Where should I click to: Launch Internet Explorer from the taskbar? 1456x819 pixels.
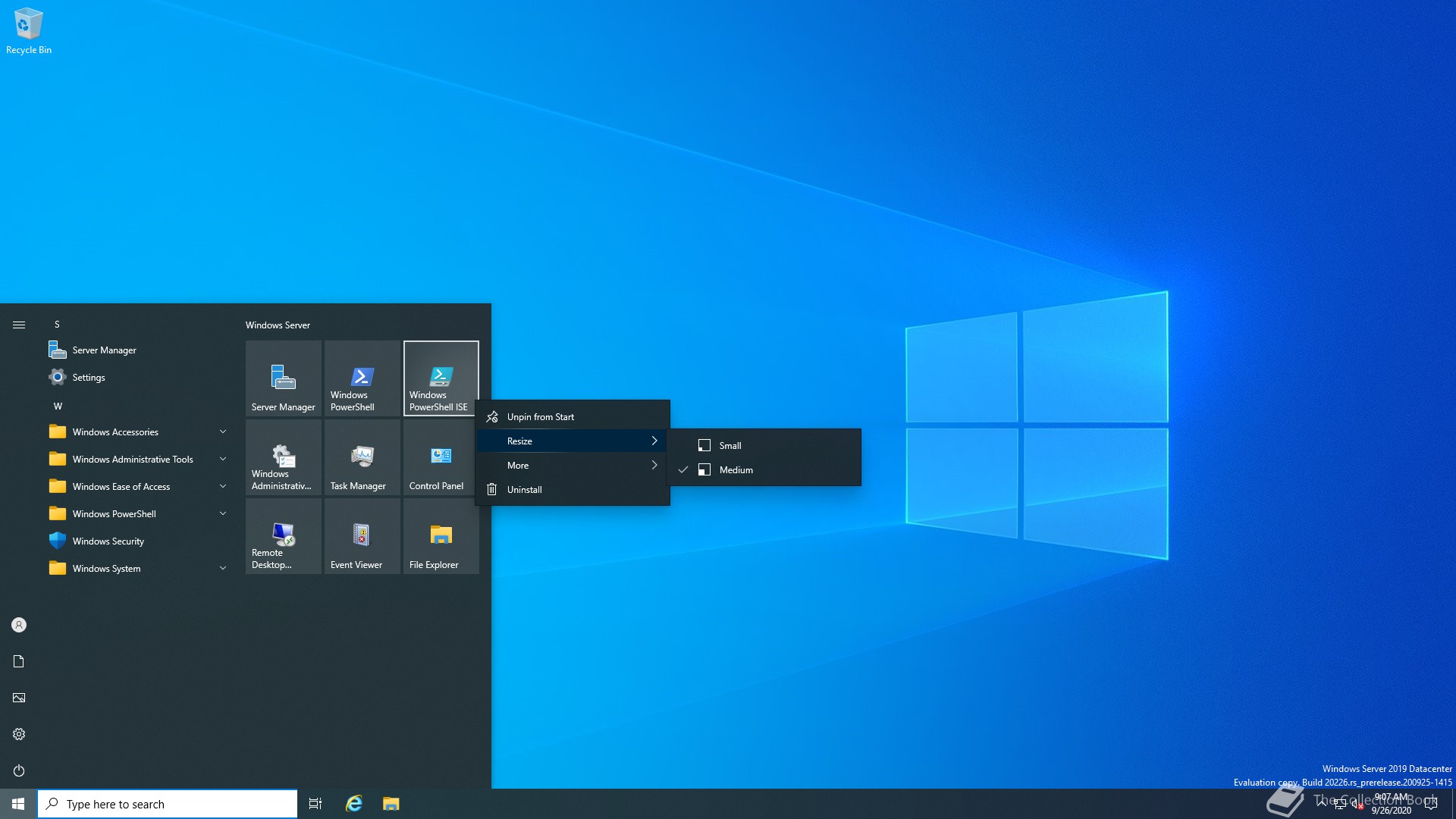point(354,804)
